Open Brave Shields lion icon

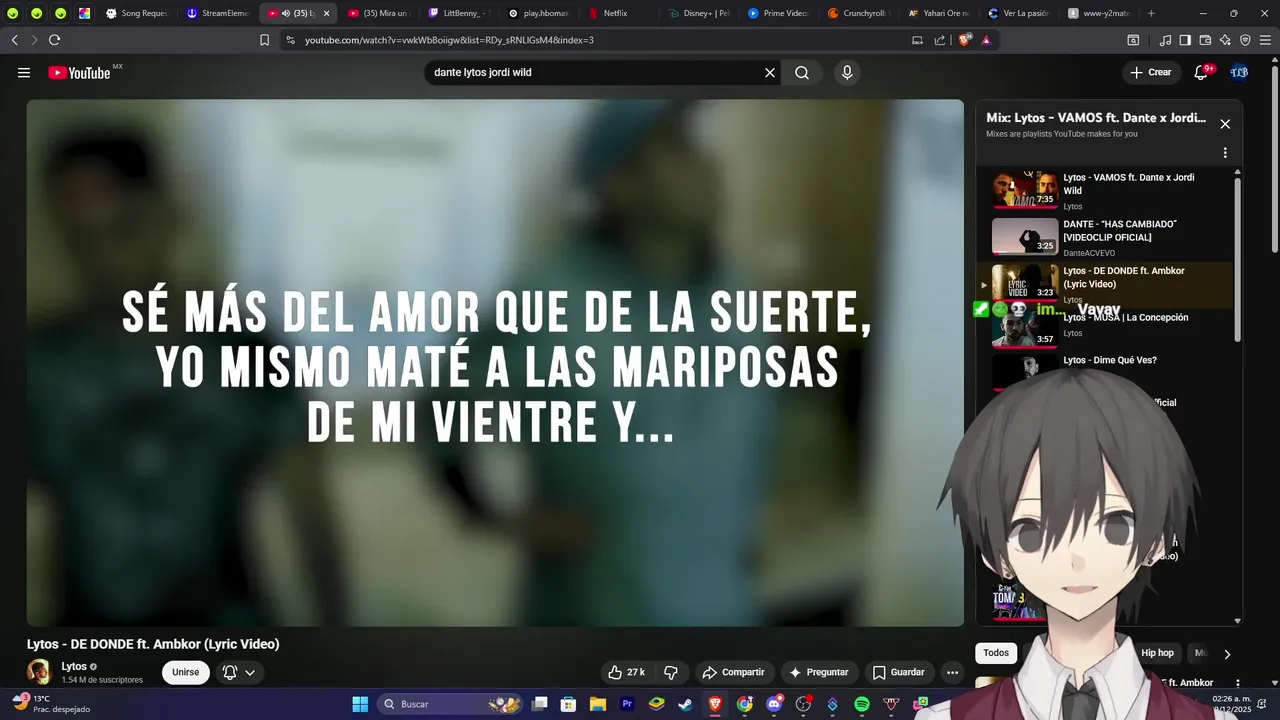pyautogui.click(x=964, y=40)
